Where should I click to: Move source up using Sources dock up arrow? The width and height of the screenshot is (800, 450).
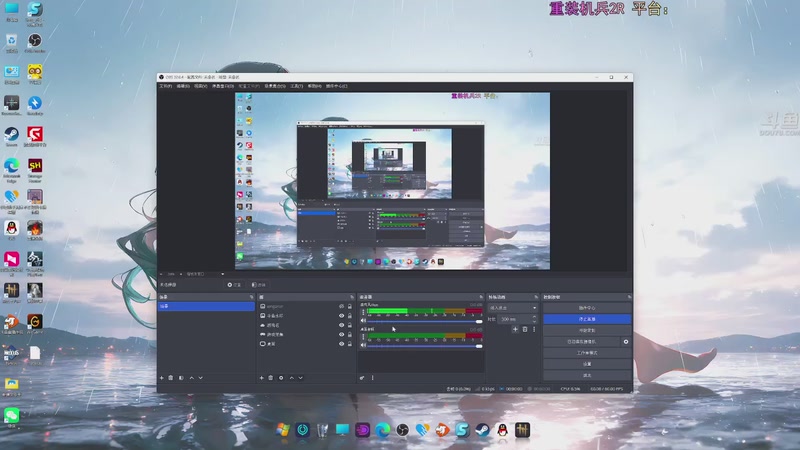tap(292, 378)
